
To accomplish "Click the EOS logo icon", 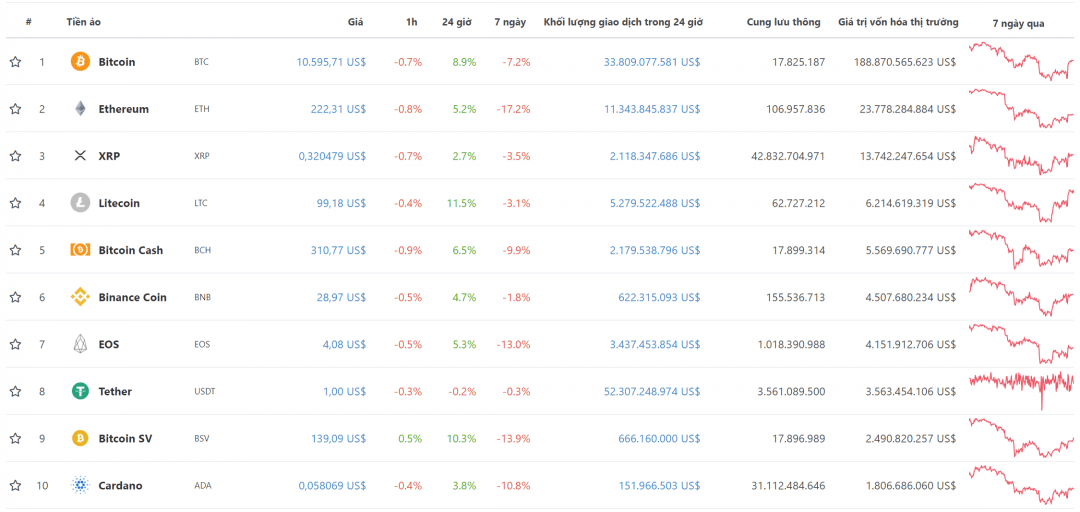I will coord(81,344).
